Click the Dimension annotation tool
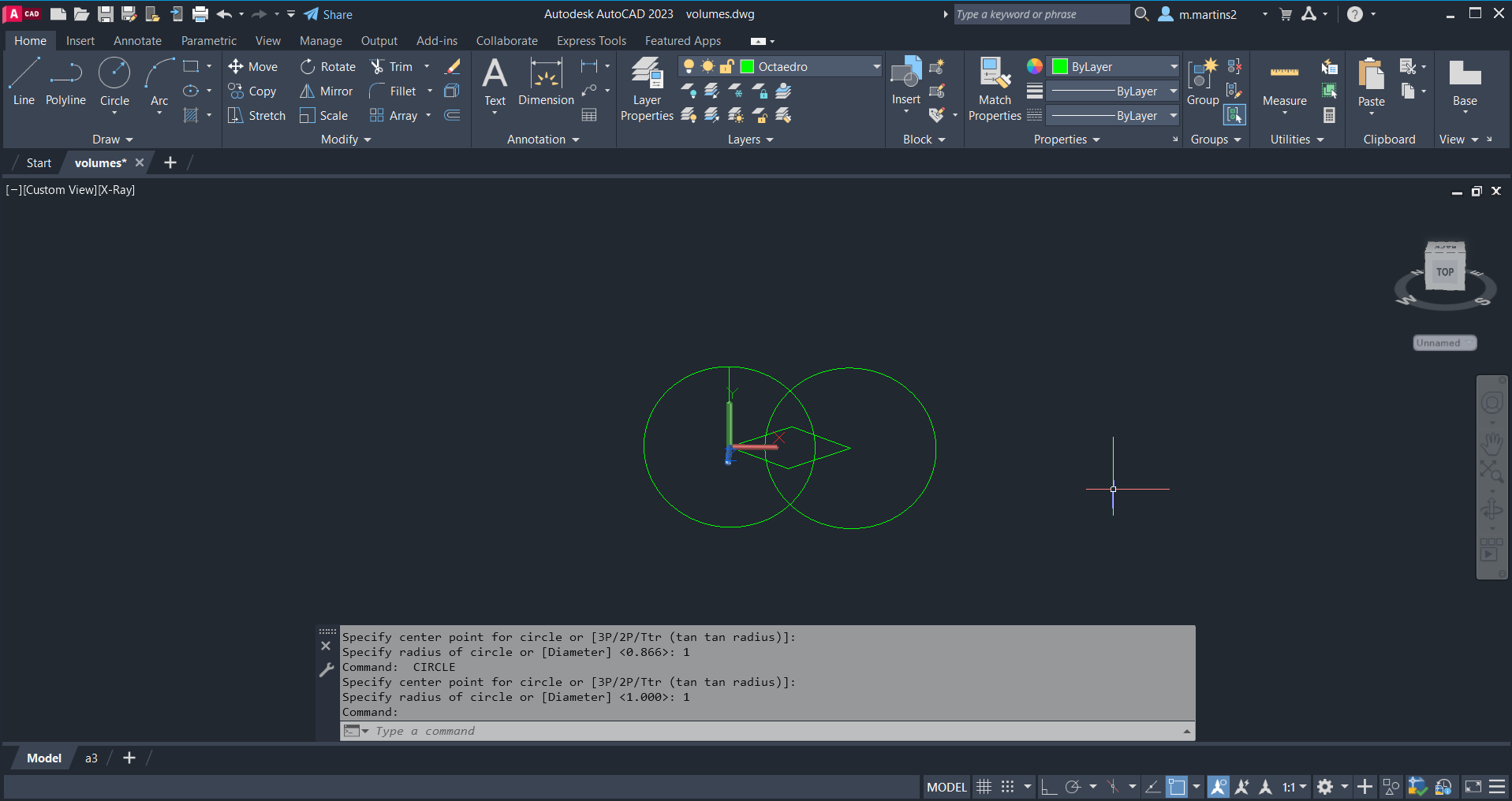 tap(546, 83)
